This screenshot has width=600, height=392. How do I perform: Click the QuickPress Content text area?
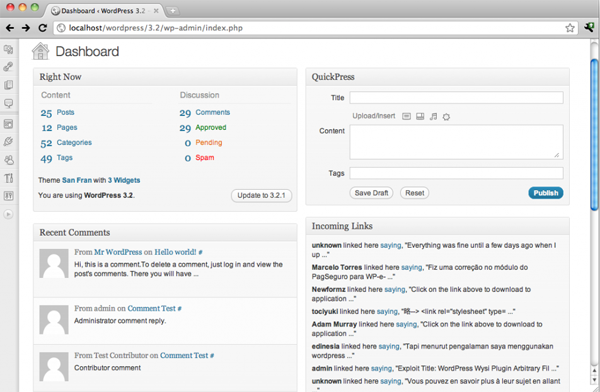click(456, 142)
